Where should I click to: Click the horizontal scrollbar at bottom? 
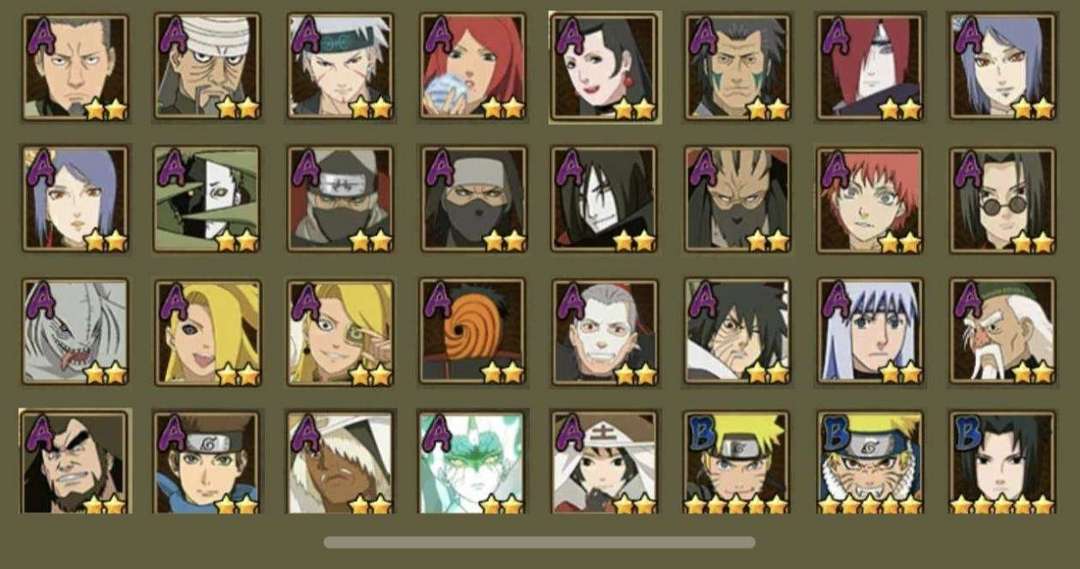click(539, 543)
